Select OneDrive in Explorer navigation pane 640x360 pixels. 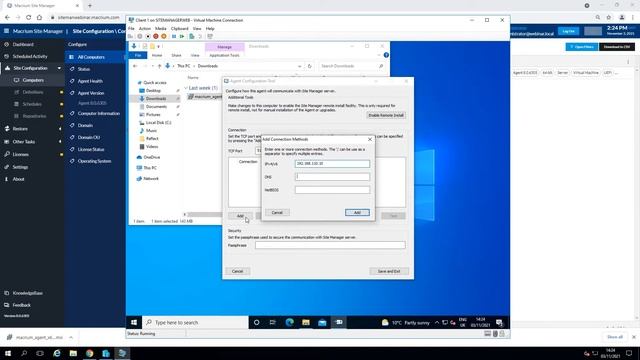[x=151, y=157]
